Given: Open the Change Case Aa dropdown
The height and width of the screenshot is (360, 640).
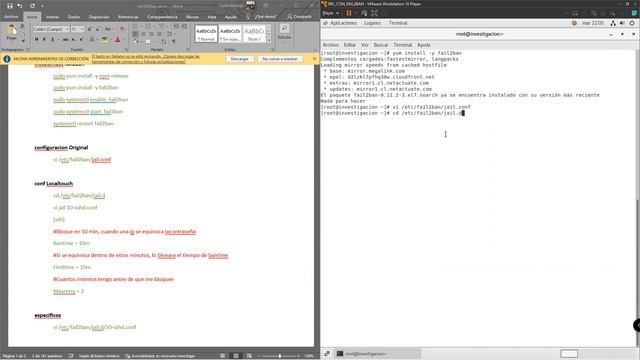Looking at the screenshot, I should tap(108, 29).
